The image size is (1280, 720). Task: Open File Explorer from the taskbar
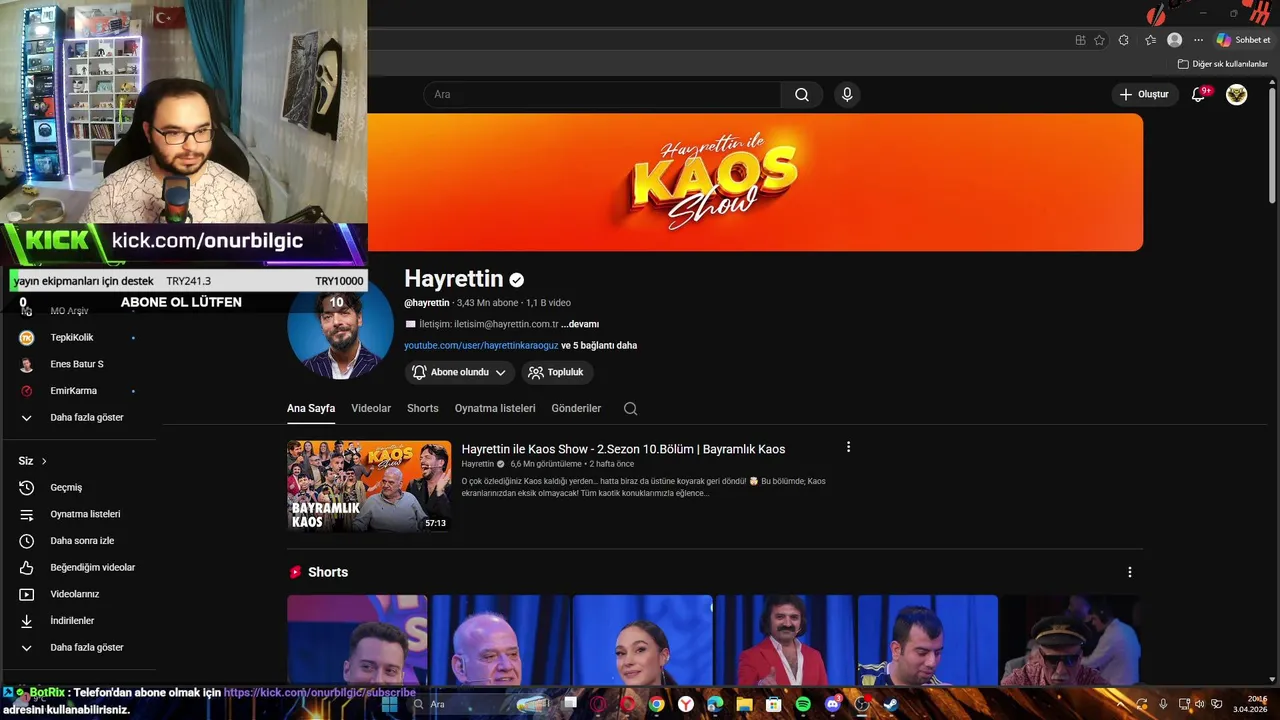pos(744,704)
